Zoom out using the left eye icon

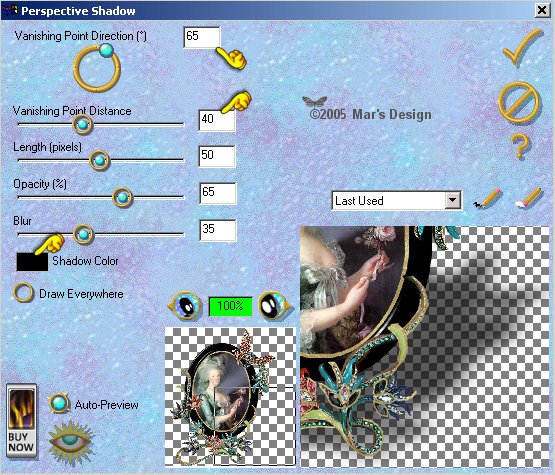(185, 305)
